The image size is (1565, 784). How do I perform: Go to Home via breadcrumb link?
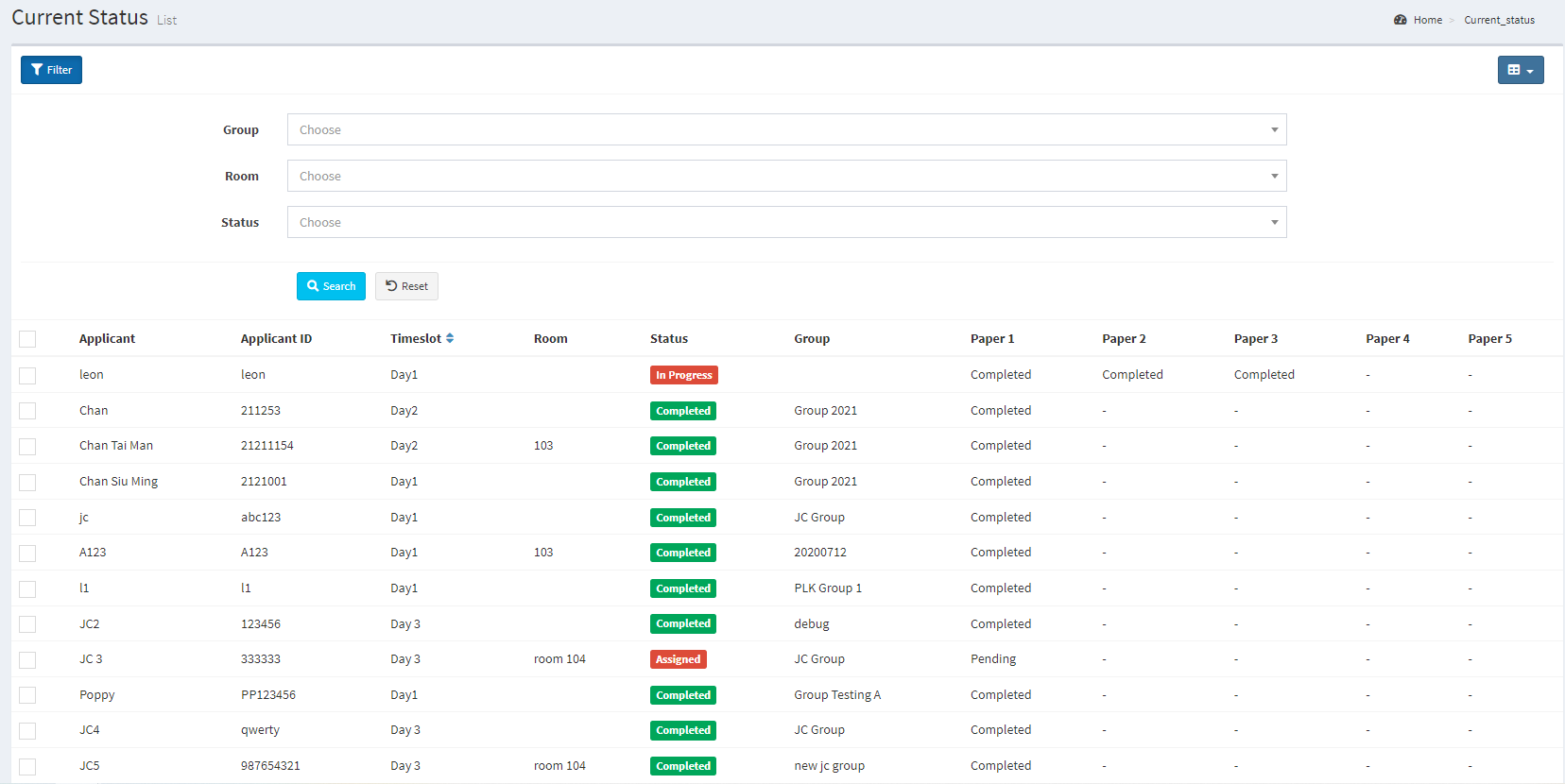(x=1427, y=20)
